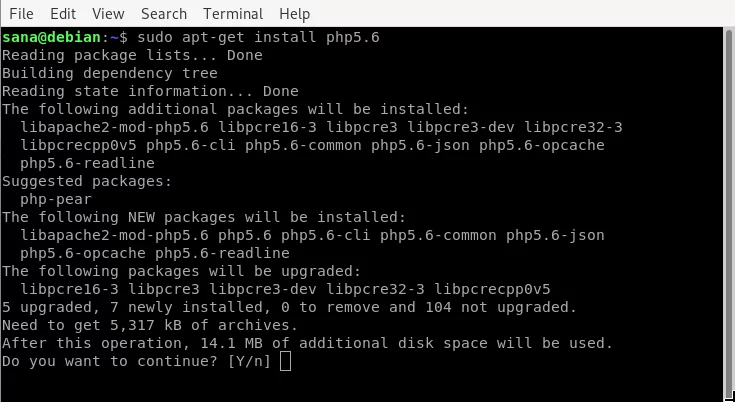This screenshot has height=402, width=735.
Task: Click the Building dependency tree line
Action: pyautogui.click(x=110, y=74)
